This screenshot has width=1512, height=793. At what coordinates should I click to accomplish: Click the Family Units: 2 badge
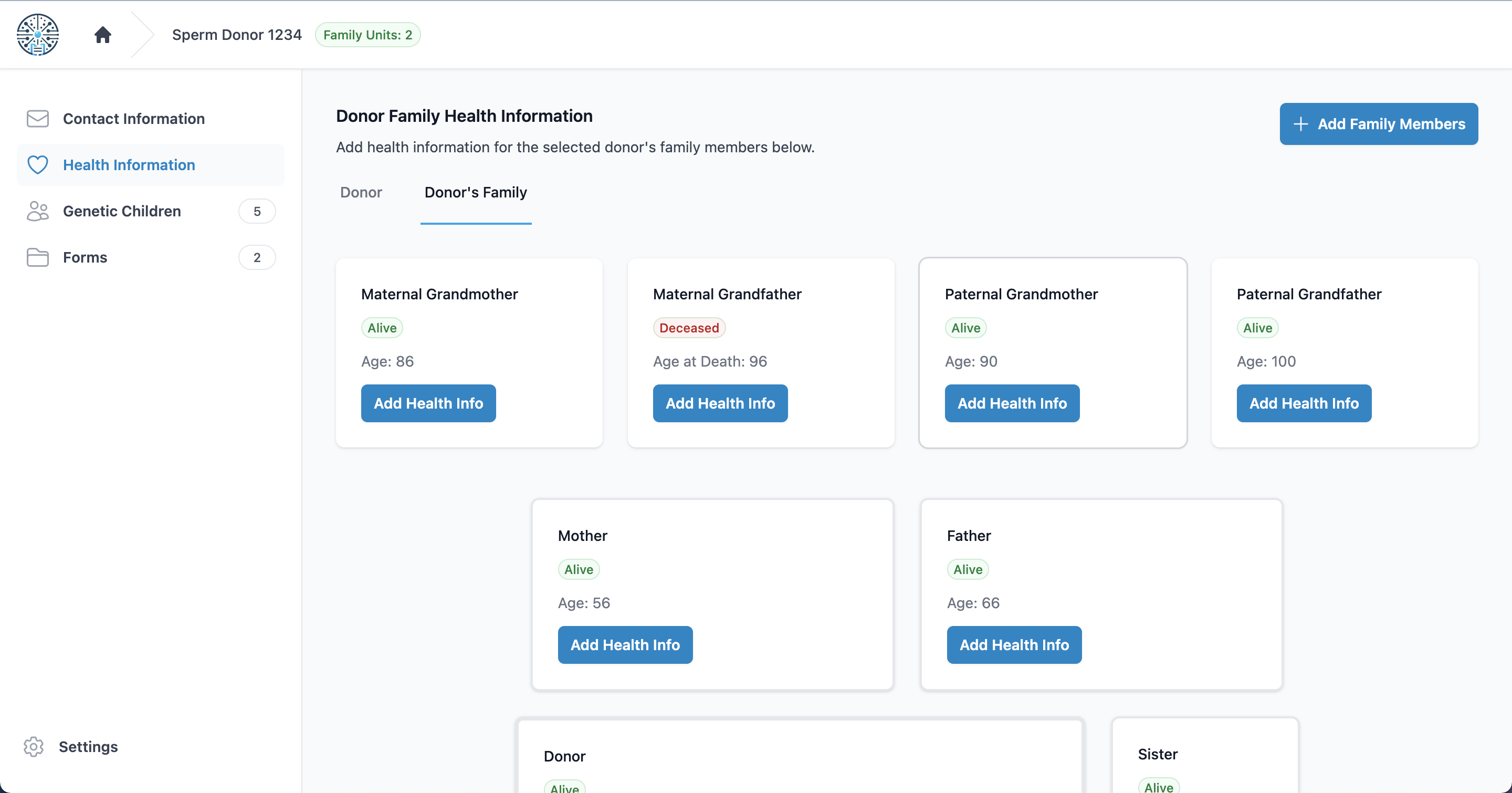pos(367,34)
